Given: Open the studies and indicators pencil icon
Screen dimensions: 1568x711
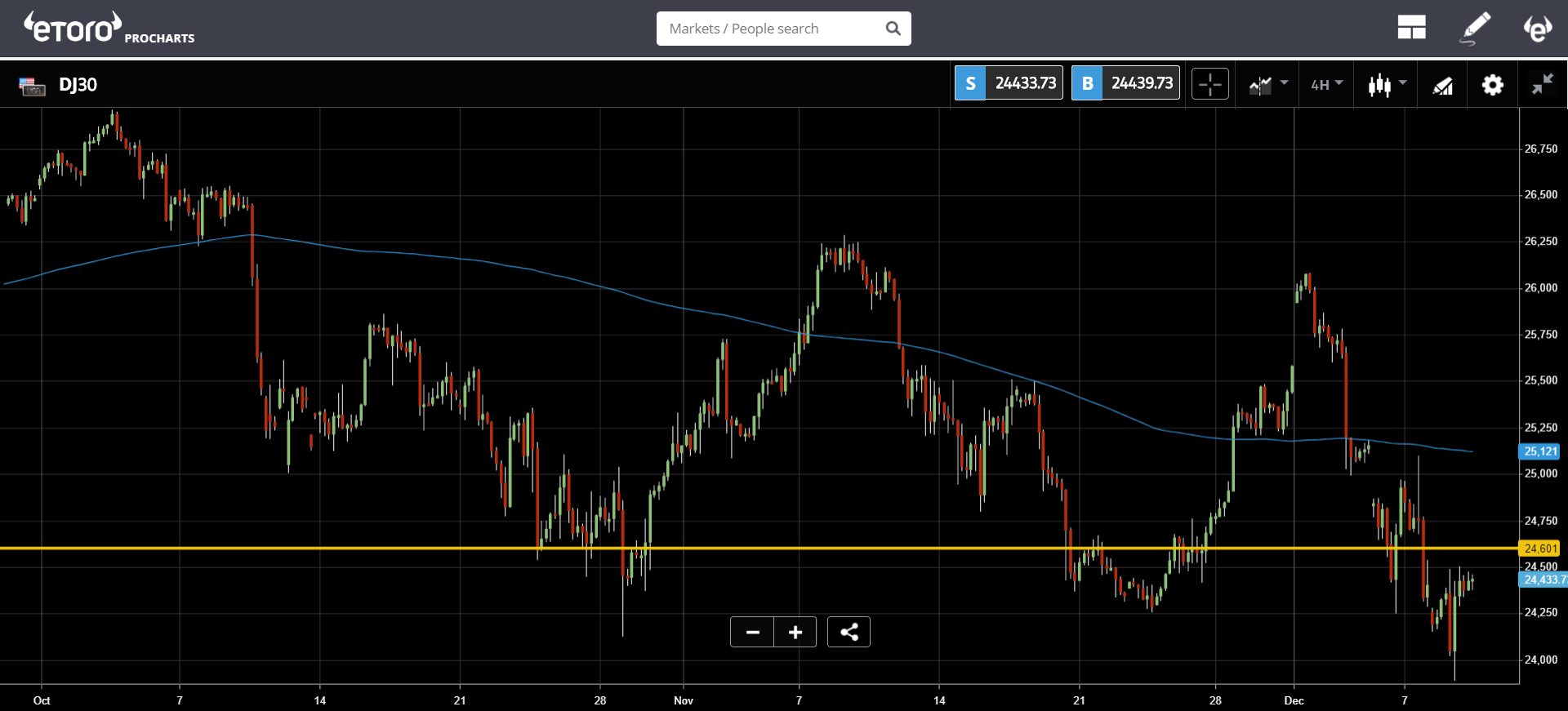Looking at the screenshot, I should click(1443, 85).
